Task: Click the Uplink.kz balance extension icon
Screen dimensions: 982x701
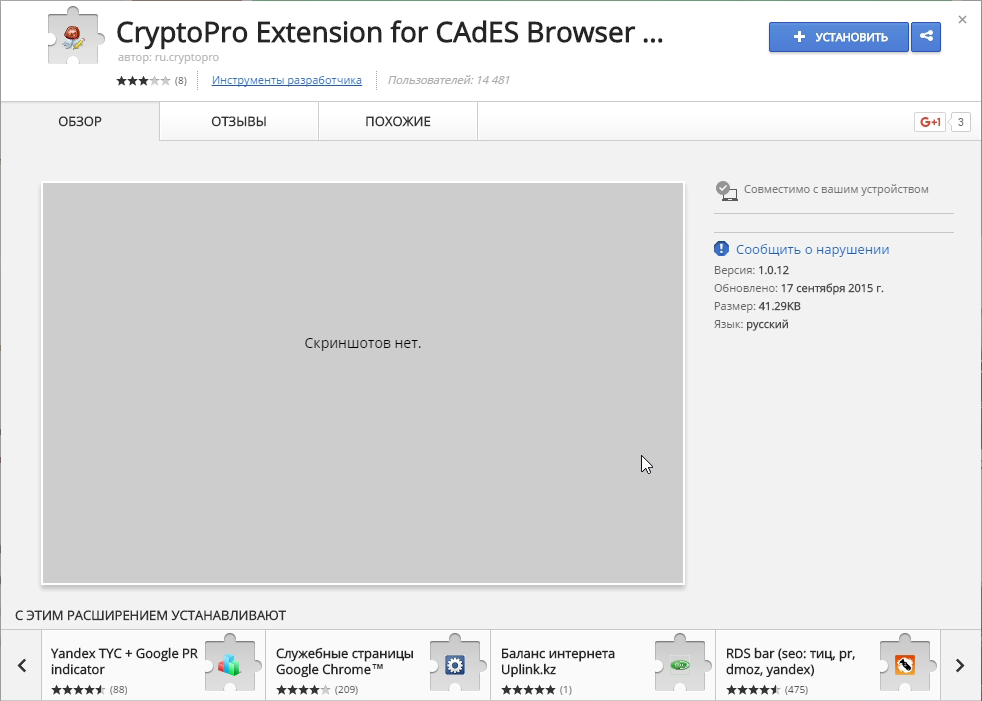Action: 680,664
